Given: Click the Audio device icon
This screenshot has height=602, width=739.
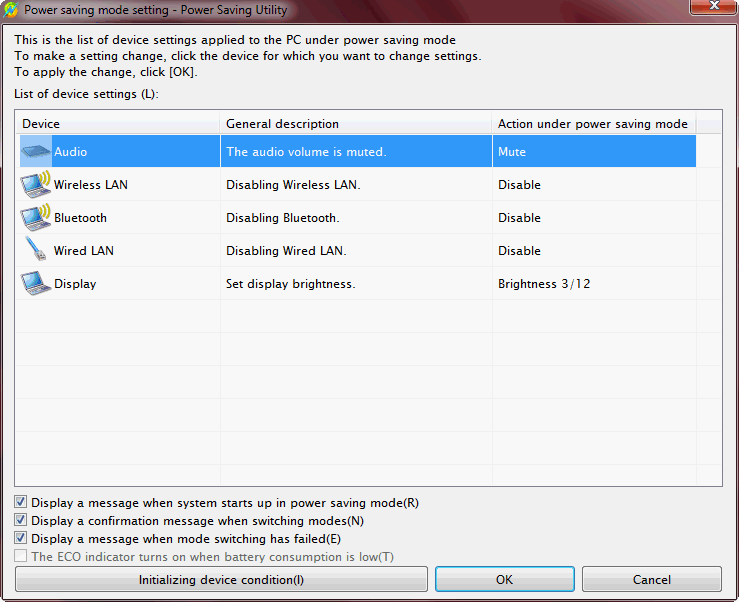Looking at the screenshot, I should pos(36,151).
